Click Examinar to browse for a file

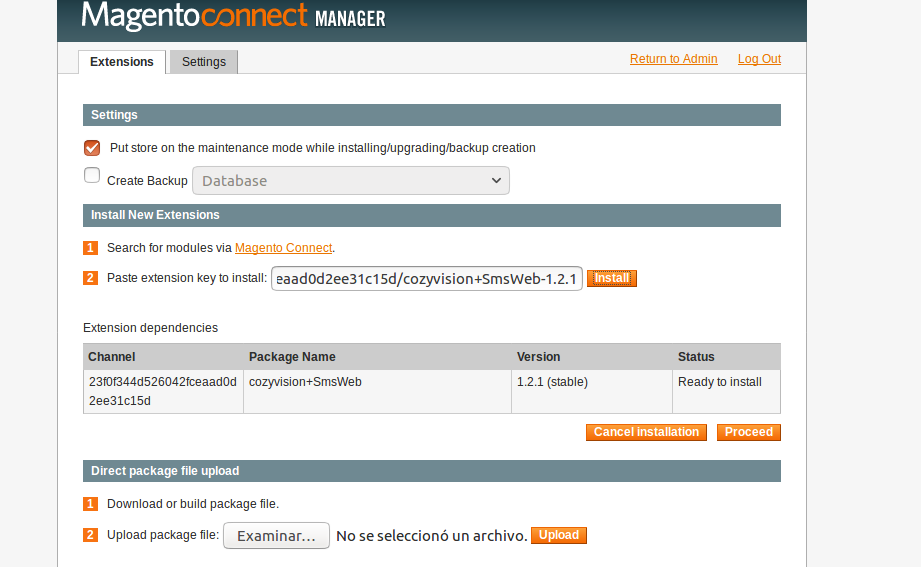pyautogui.click(x=276, y=536)
